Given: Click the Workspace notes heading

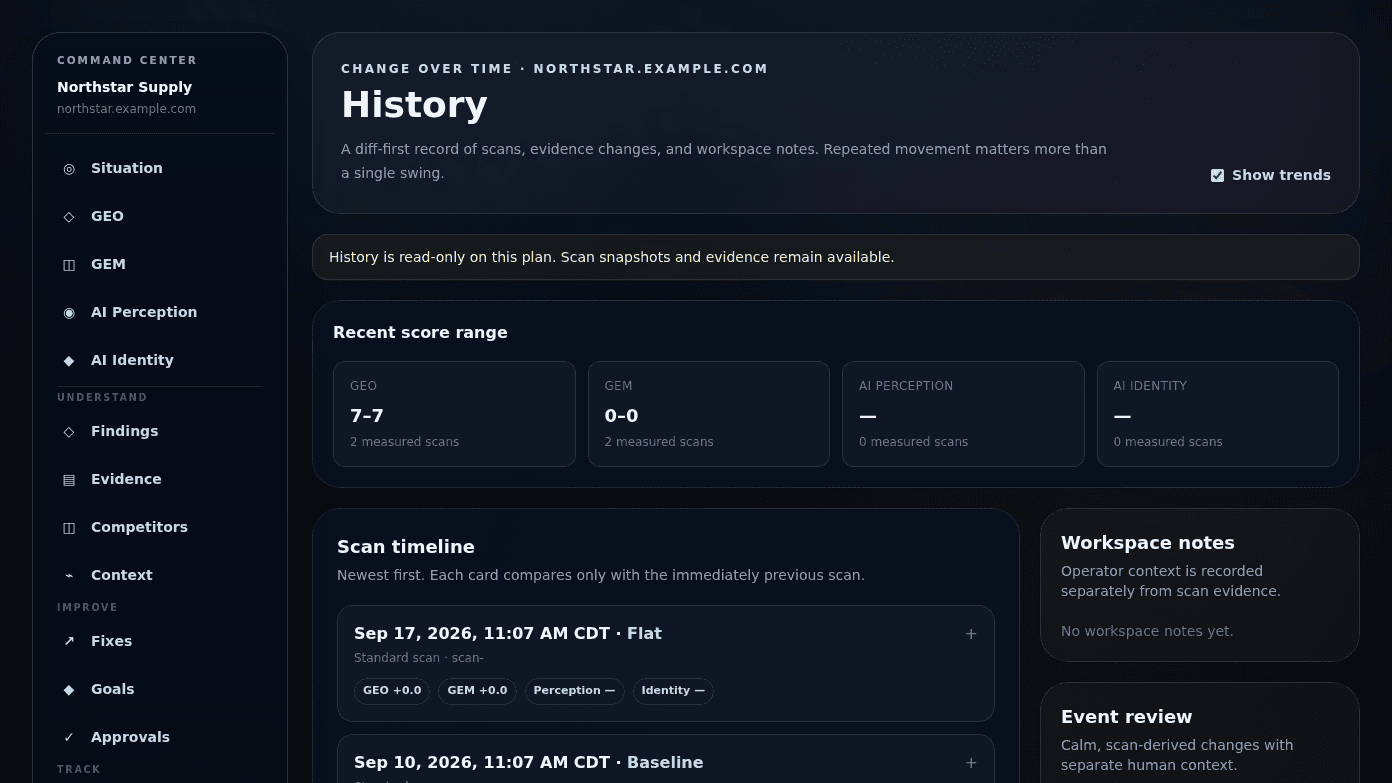Looking at the screenshot, I should coord(1148,543).
